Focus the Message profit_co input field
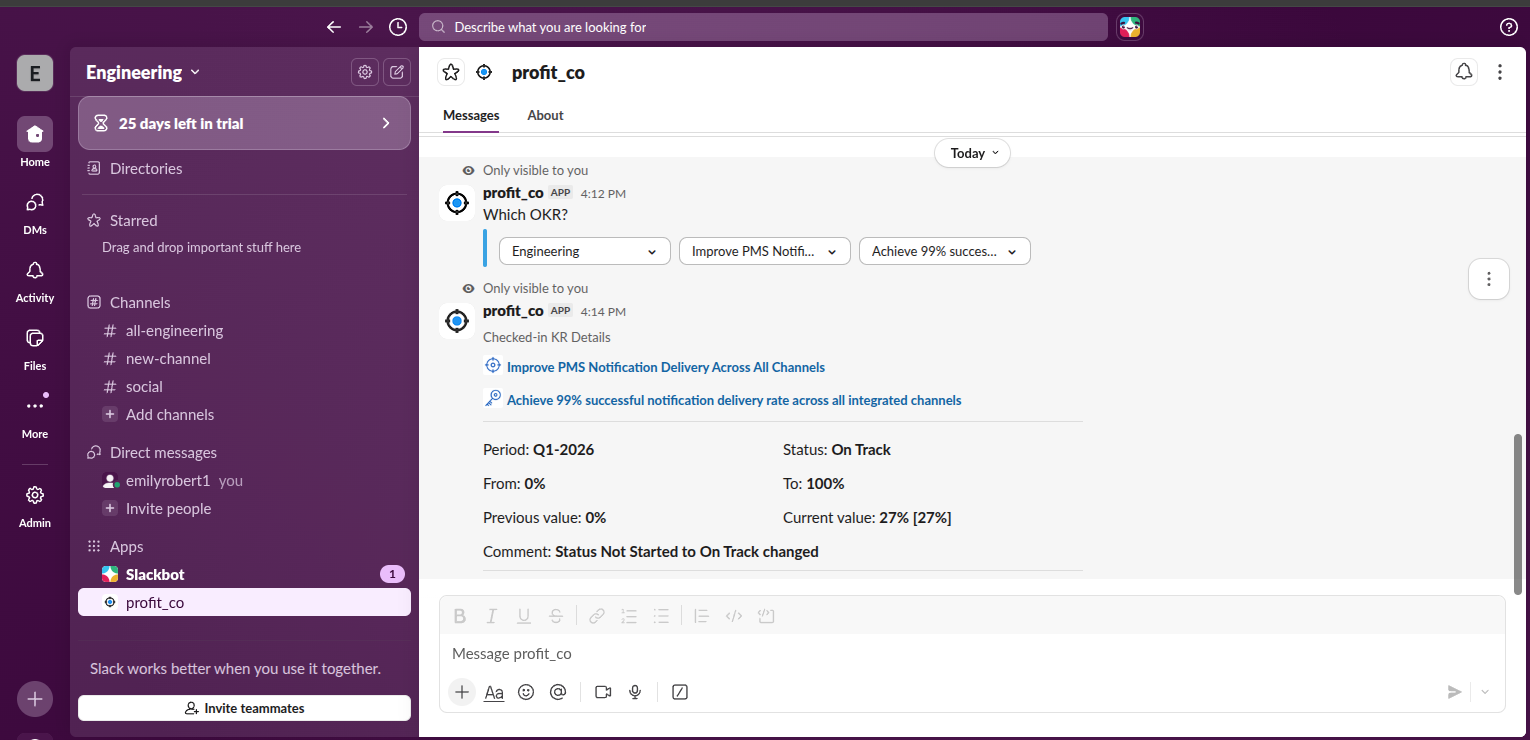1530x740 pixels. [x=972, y=654]
